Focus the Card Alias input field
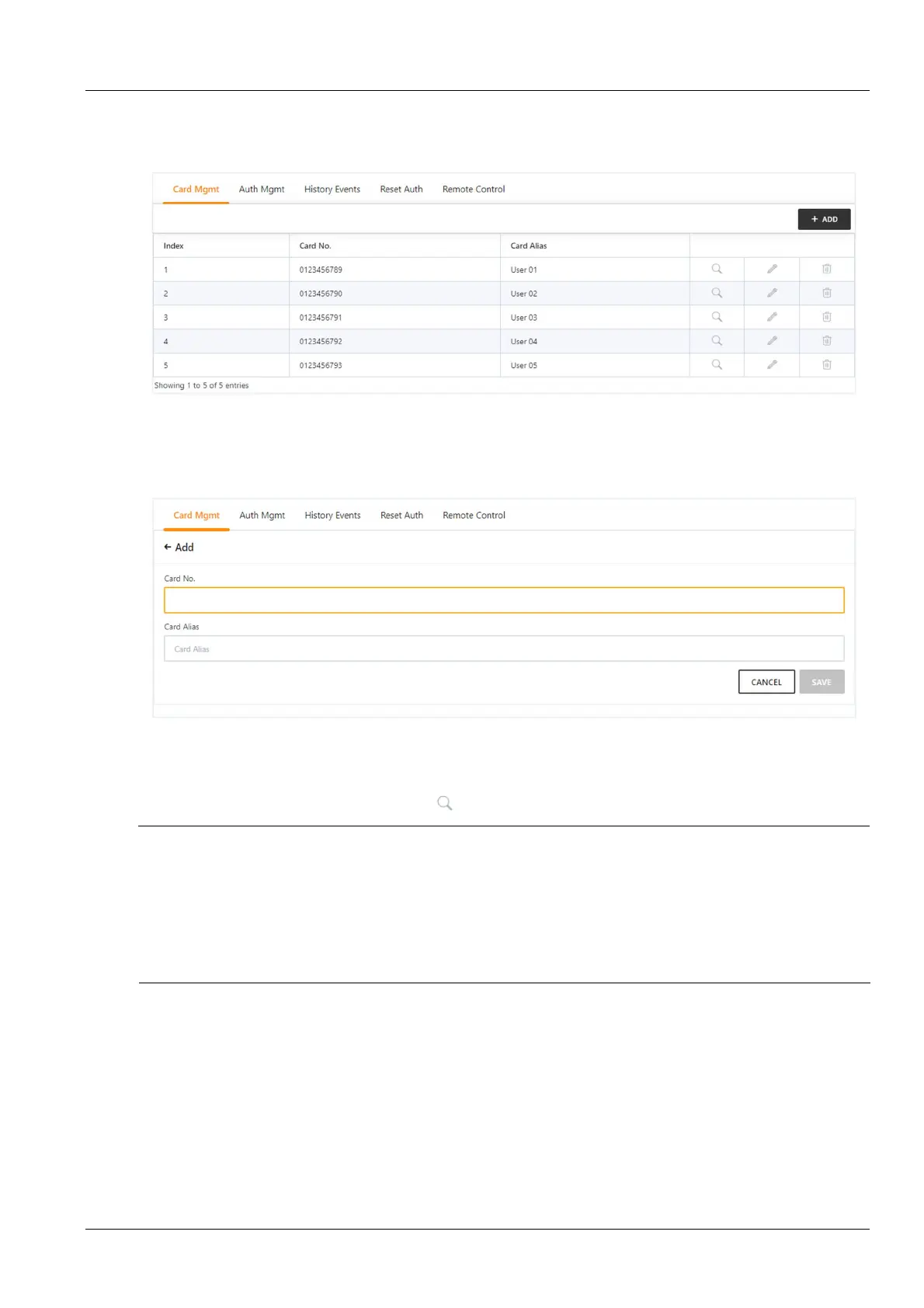The image size is (924, 1308). point(504,649)
